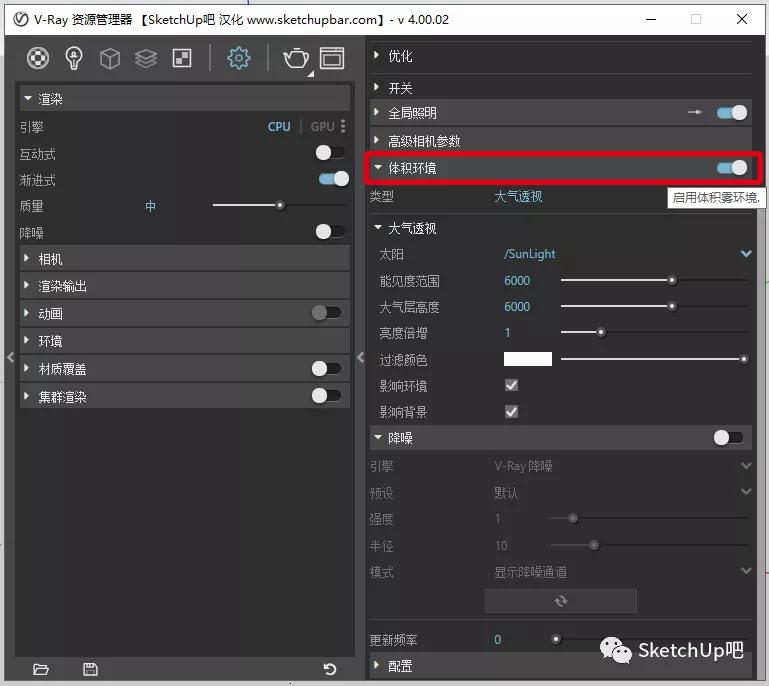
Task: Open the Lights lightbulb tab
Action: point(74,58)
